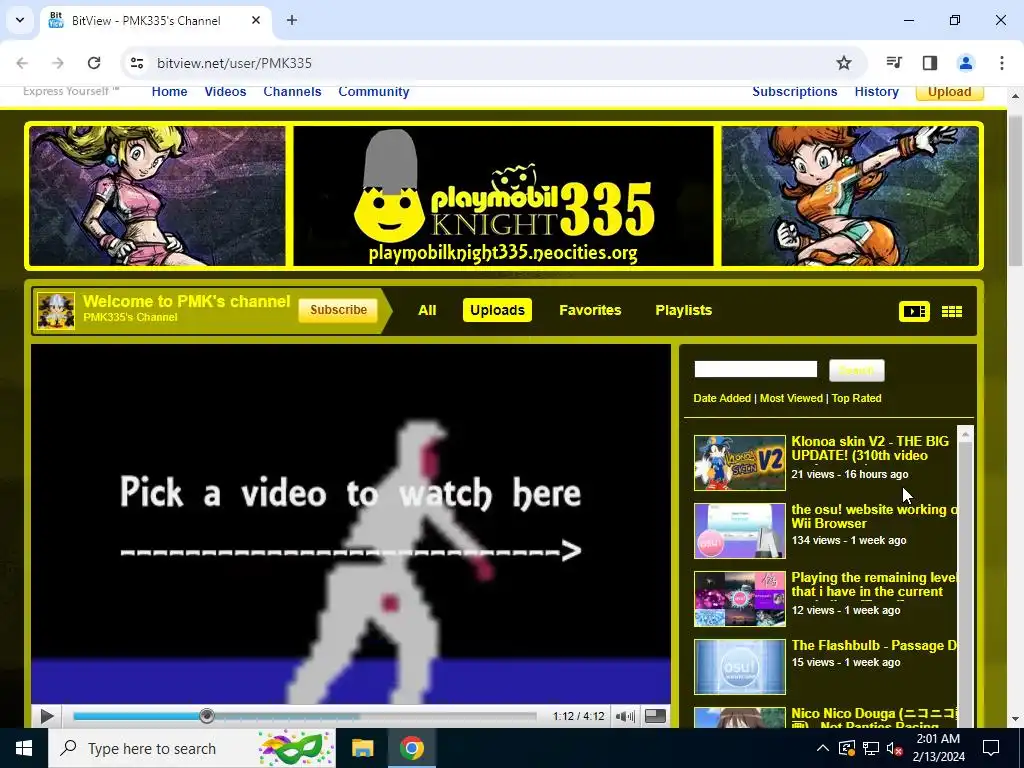This screenshot has height=768, width=1024.
Task: Click the carnival mask search highlight icon
Action: 296,748
